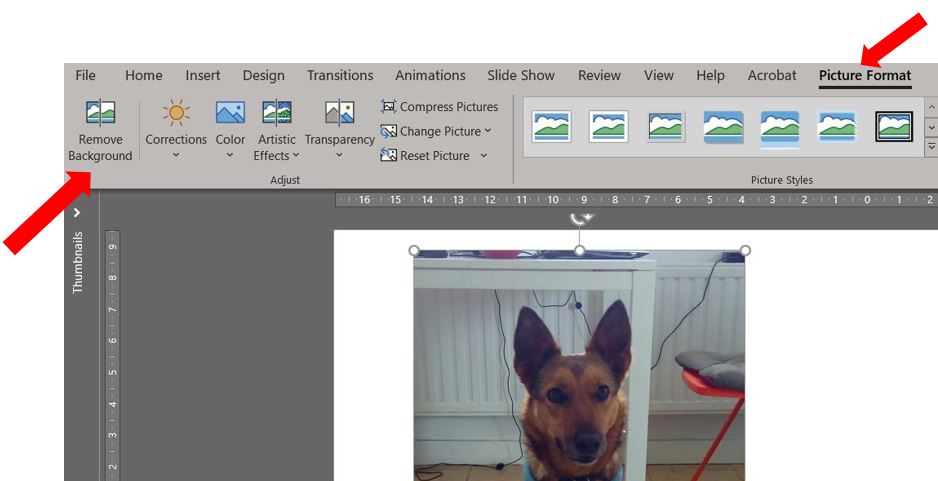Expand the Reset Picture dropdown arrow
The height and width of the screenshot is (481, 938).
[x=483, y=156]
